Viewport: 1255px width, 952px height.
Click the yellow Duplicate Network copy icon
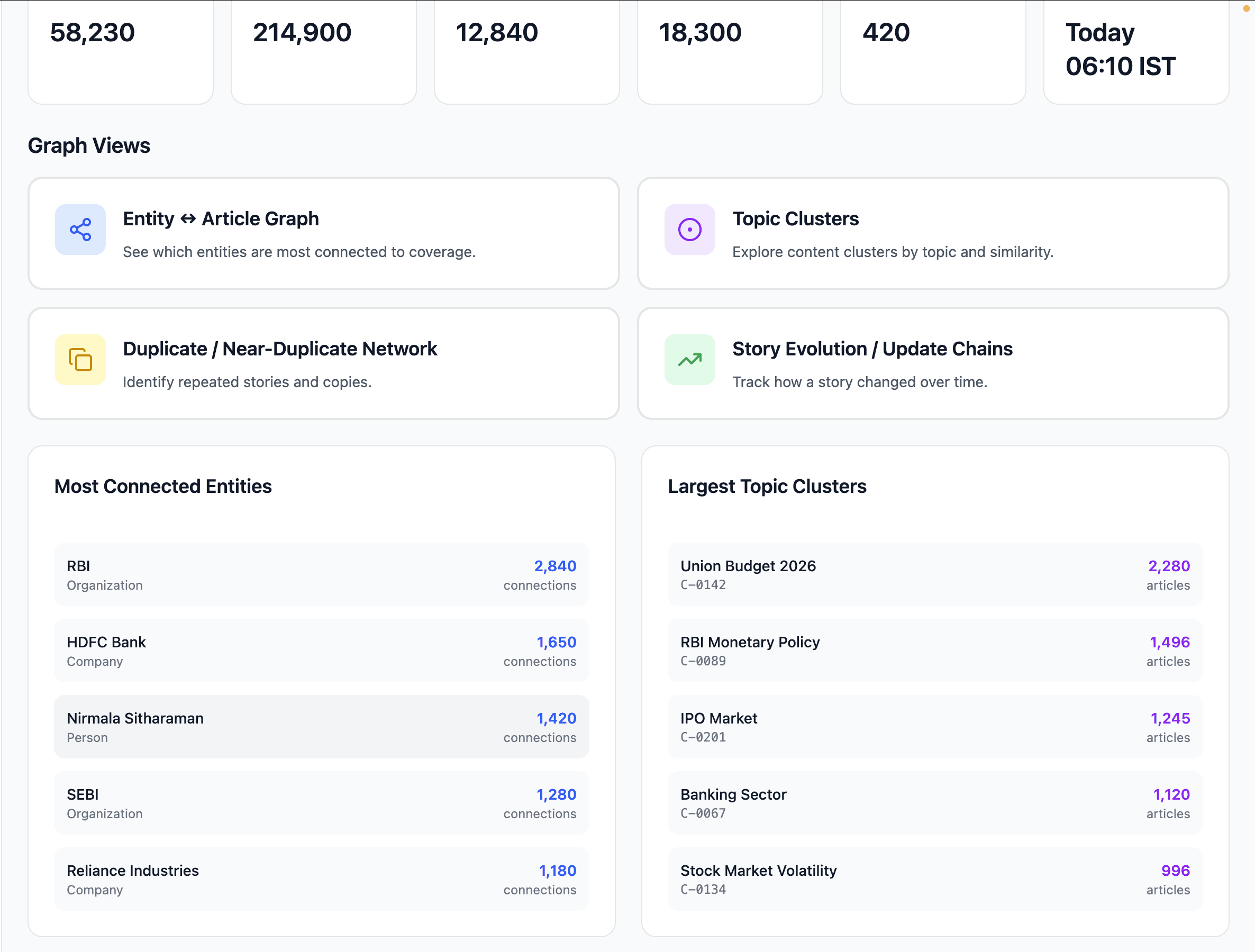[x=80, y=360]
